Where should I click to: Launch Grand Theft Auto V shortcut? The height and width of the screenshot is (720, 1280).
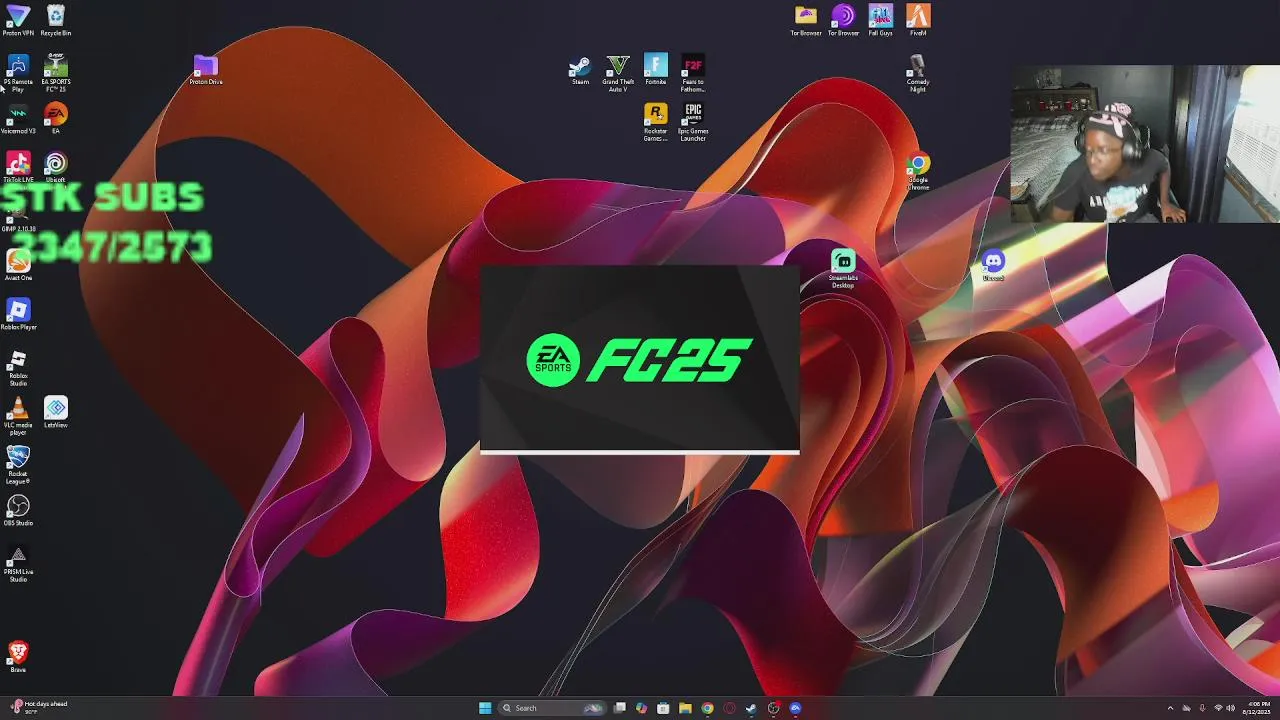(x=618, y=73)
